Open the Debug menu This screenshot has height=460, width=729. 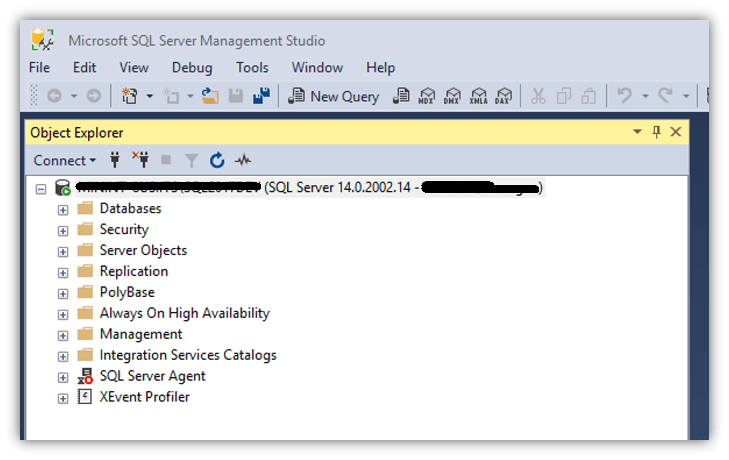[x=192, y=68]
